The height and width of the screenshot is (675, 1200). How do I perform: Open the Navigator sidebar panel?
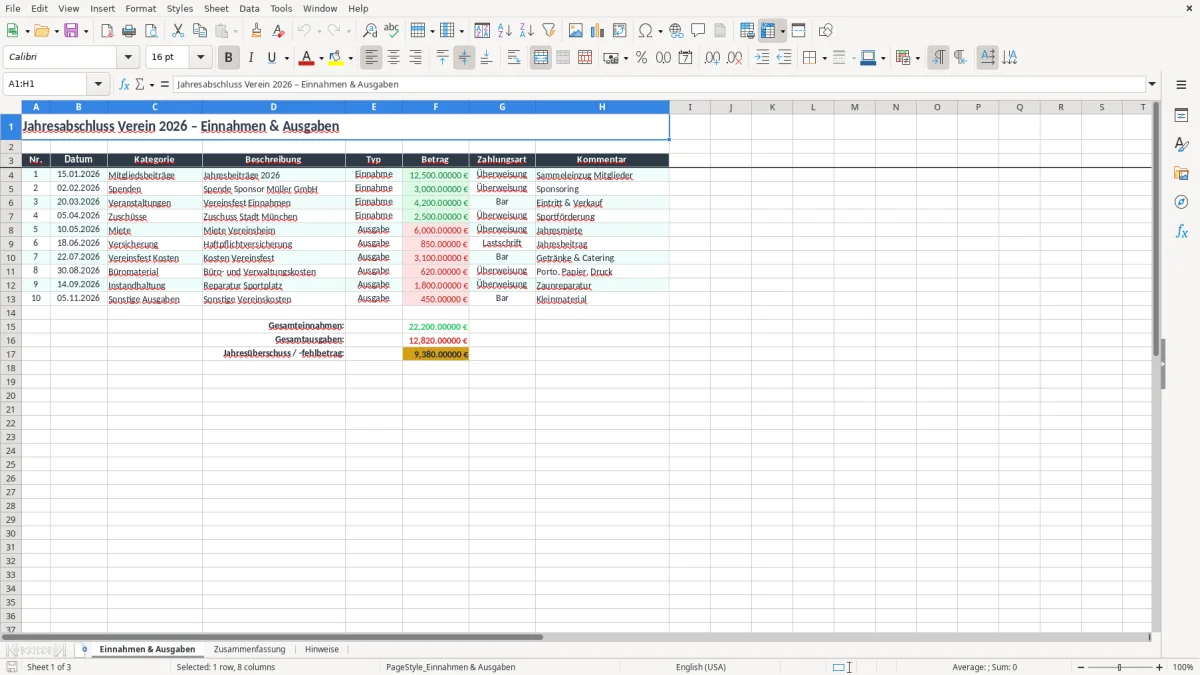pos(1181,202)
